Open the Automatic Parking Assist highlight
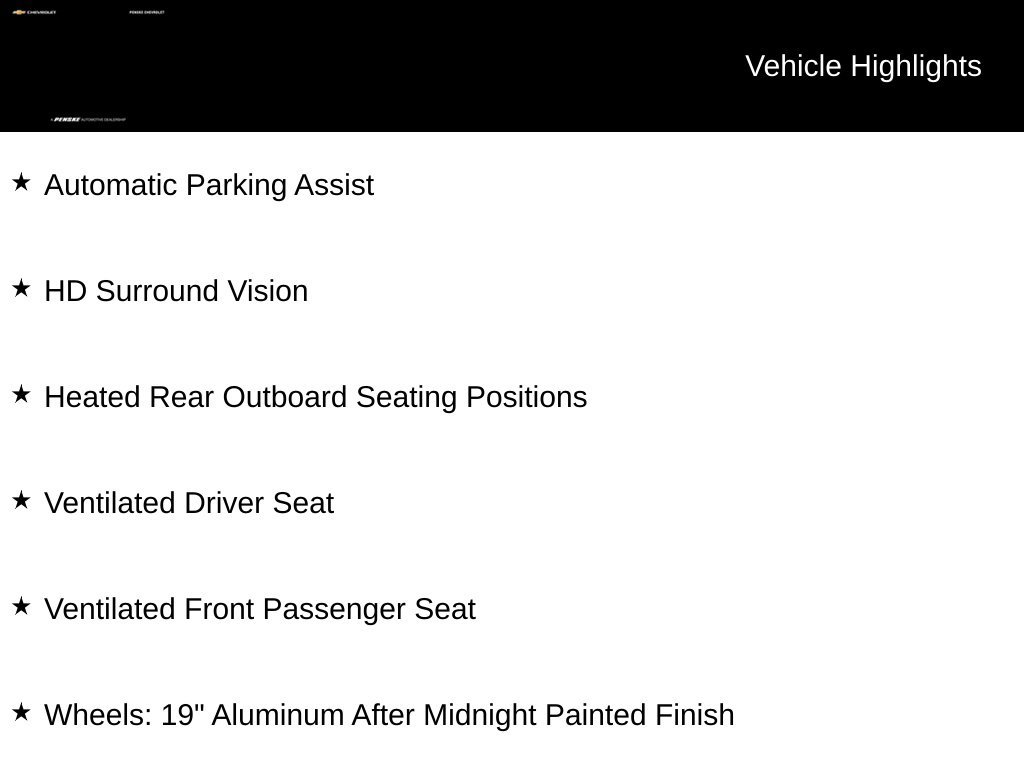 click(209, 185)
